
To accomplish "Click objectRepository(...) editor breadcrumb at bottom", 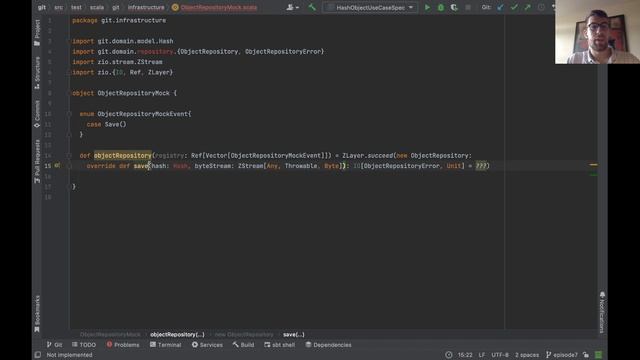I will [x=177, y=334].
